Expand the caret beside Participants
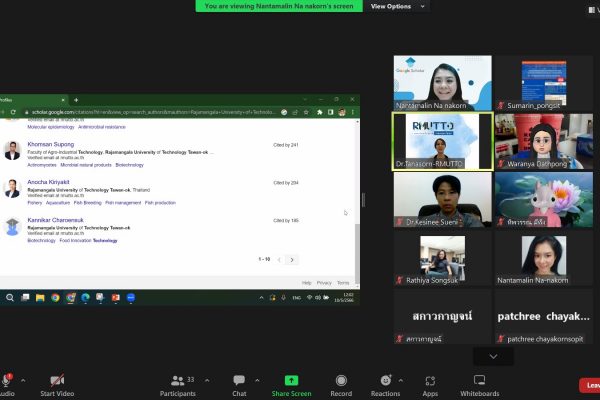Image resolution: width=600 pixels, height=400 pixels. [x=207, y=380]
